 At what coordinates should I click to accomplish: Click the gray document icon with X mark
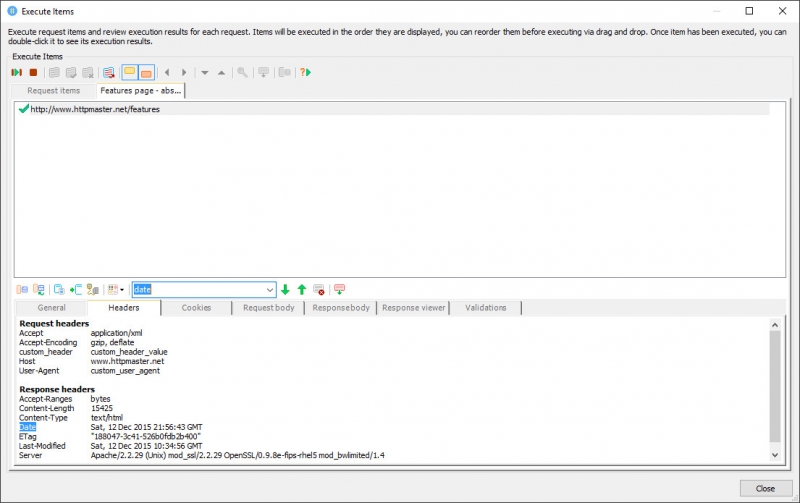click(88, 72)
